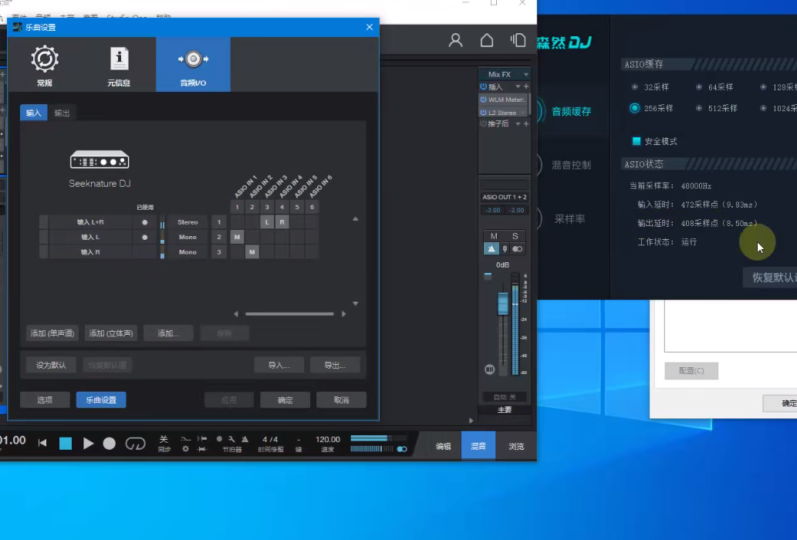Open the 插入 inserts dropdown arrow in mixer

(519, 87)
